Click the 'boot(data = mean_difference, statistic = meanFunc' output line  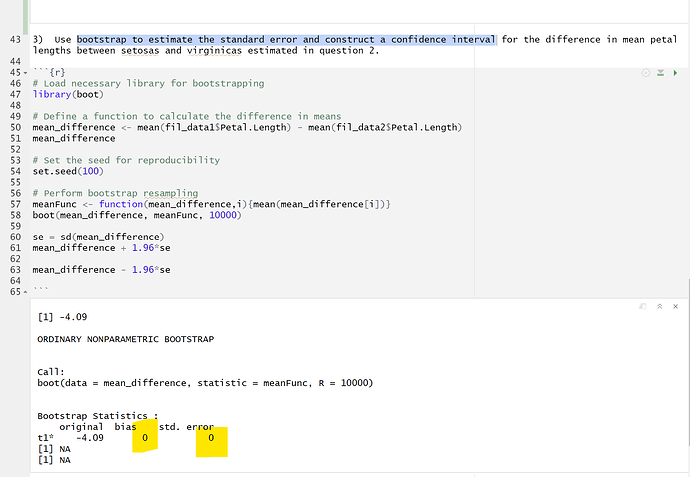click(x=205, y=383)
